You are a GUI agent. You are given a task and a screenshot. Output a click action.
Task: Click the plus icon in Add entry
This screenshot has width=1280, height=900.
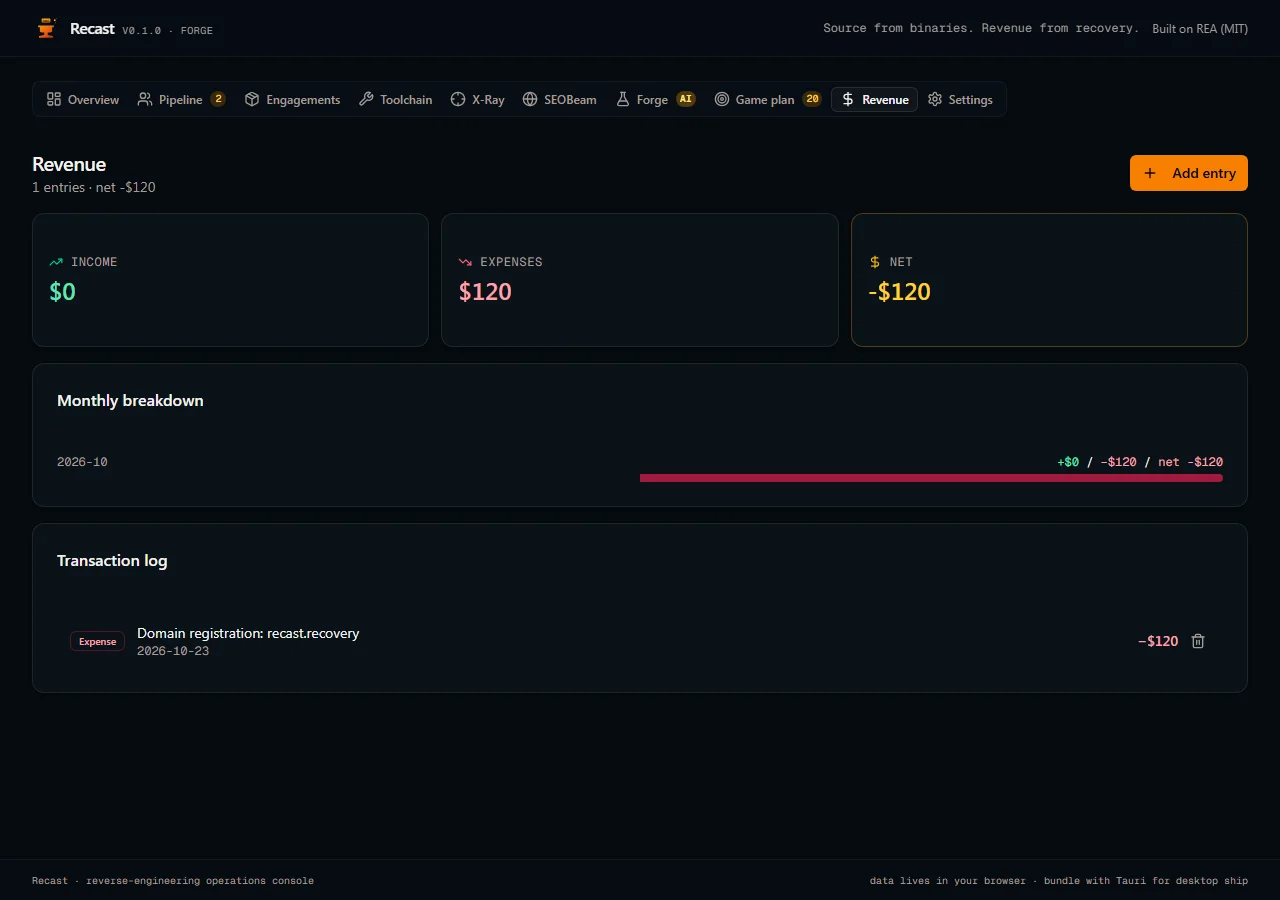(1150, 173)
